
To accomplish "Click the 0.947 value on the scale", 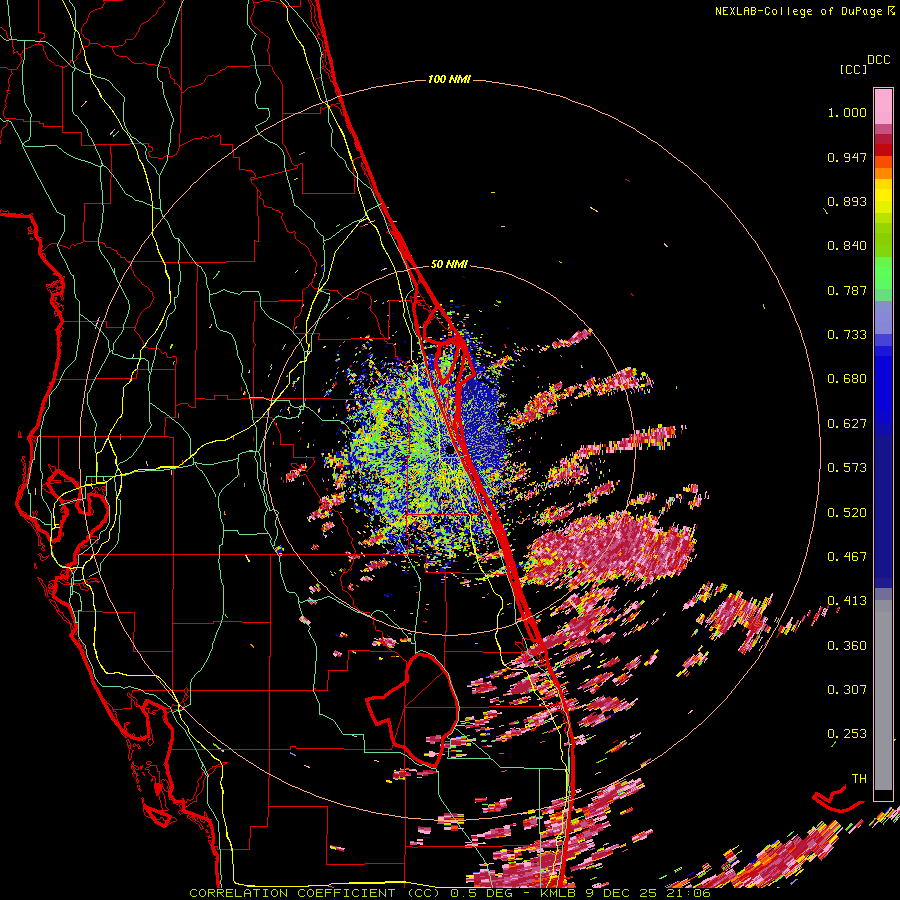I will [x=847, y=157].
